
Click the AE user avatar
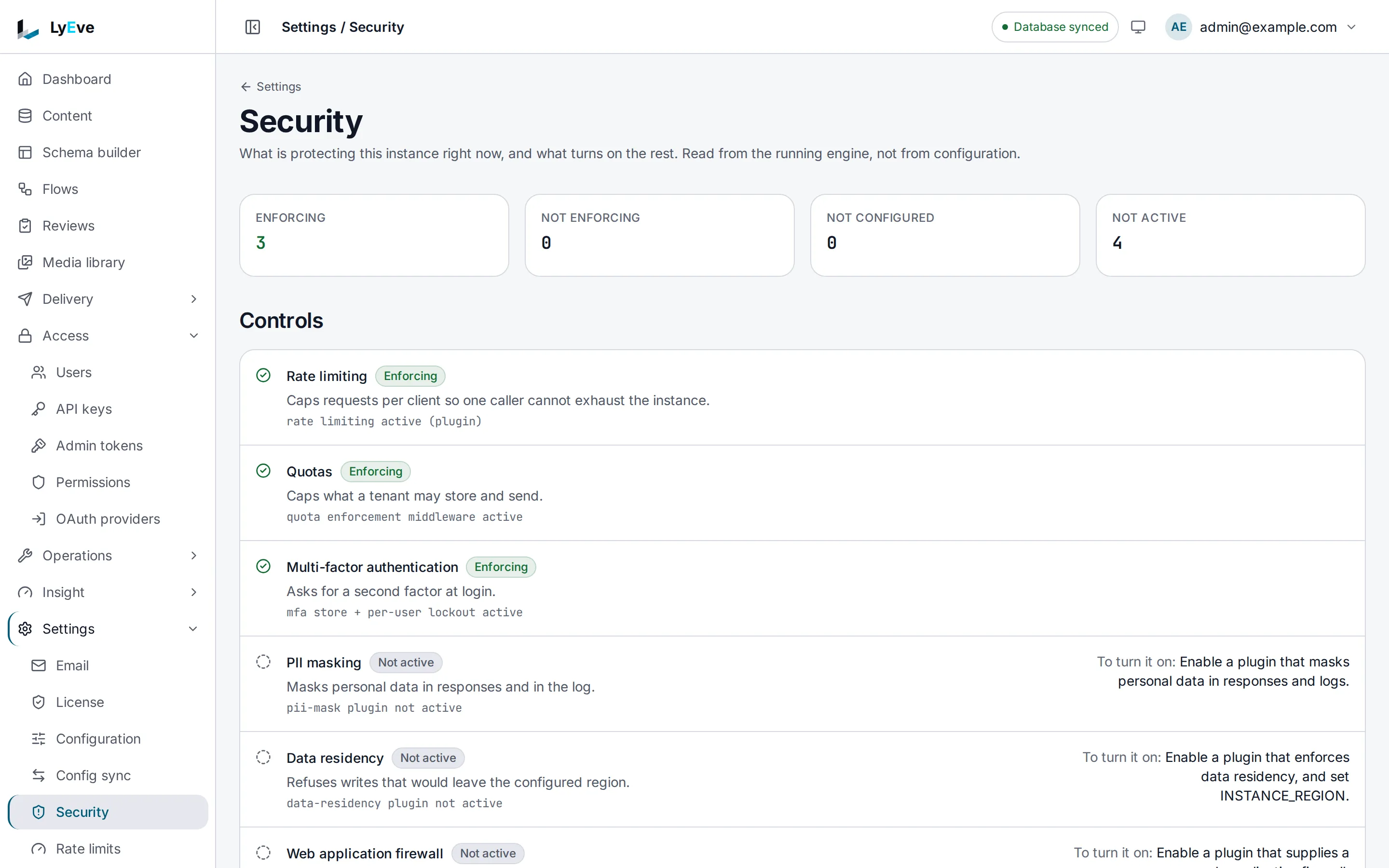[1178, 27]
